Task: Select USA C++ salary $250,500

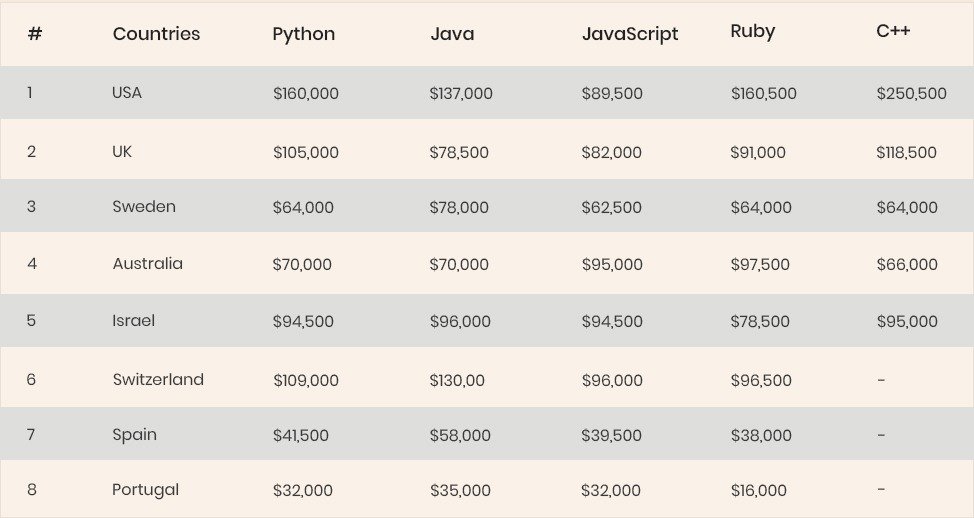Action: point(911,93)
